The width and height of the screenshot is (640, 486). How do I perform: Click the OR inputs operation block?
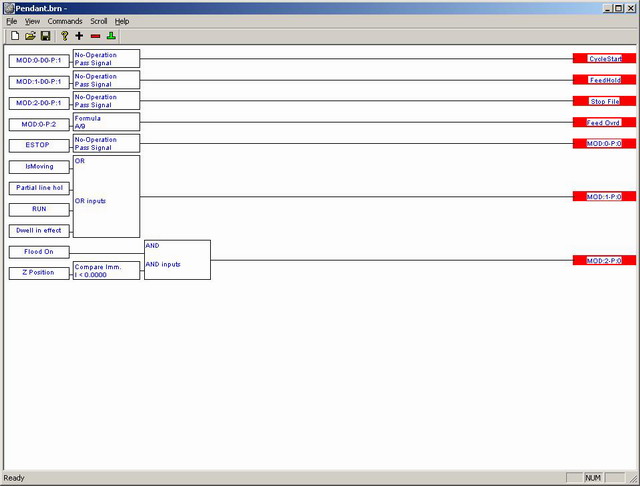click(106, 196)
